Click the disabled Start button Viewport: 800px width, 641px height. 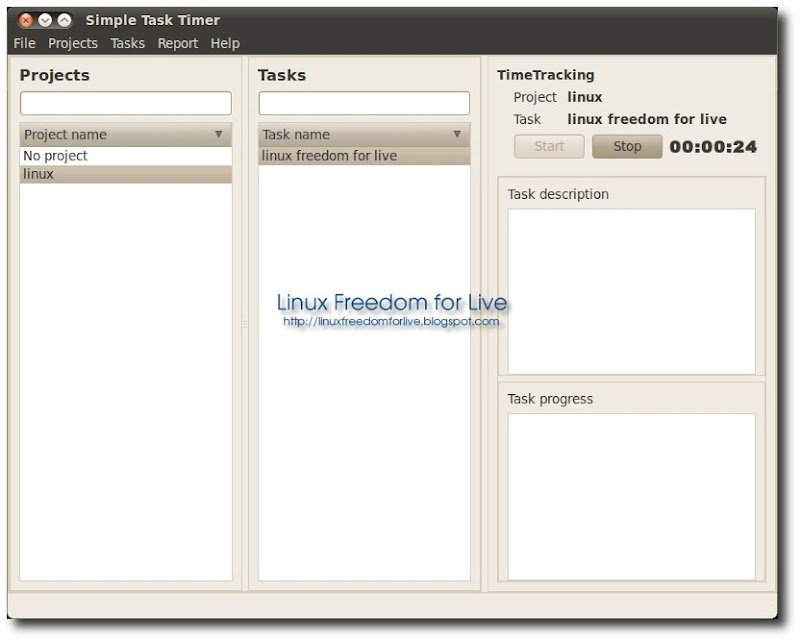pos(549,146)
